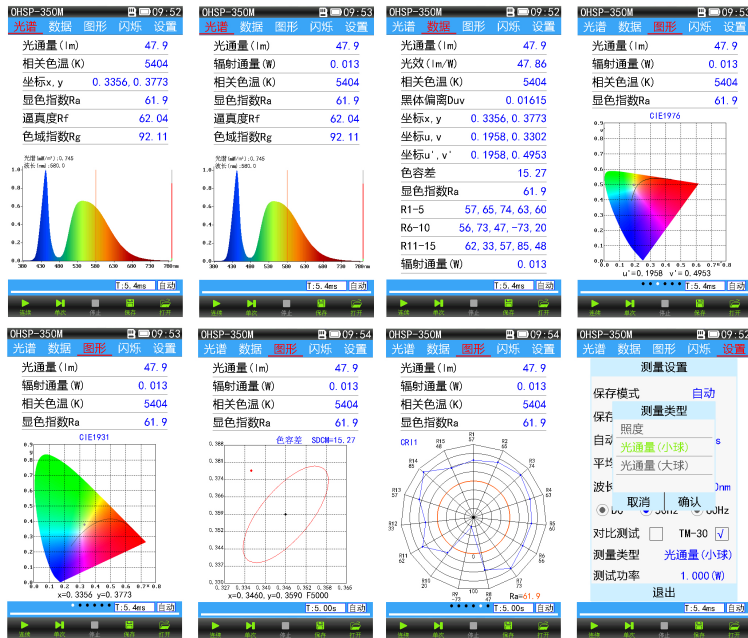Screen dimensions: 748x638
Task: Select the DC radio button in settings
Action: (602, 510)
